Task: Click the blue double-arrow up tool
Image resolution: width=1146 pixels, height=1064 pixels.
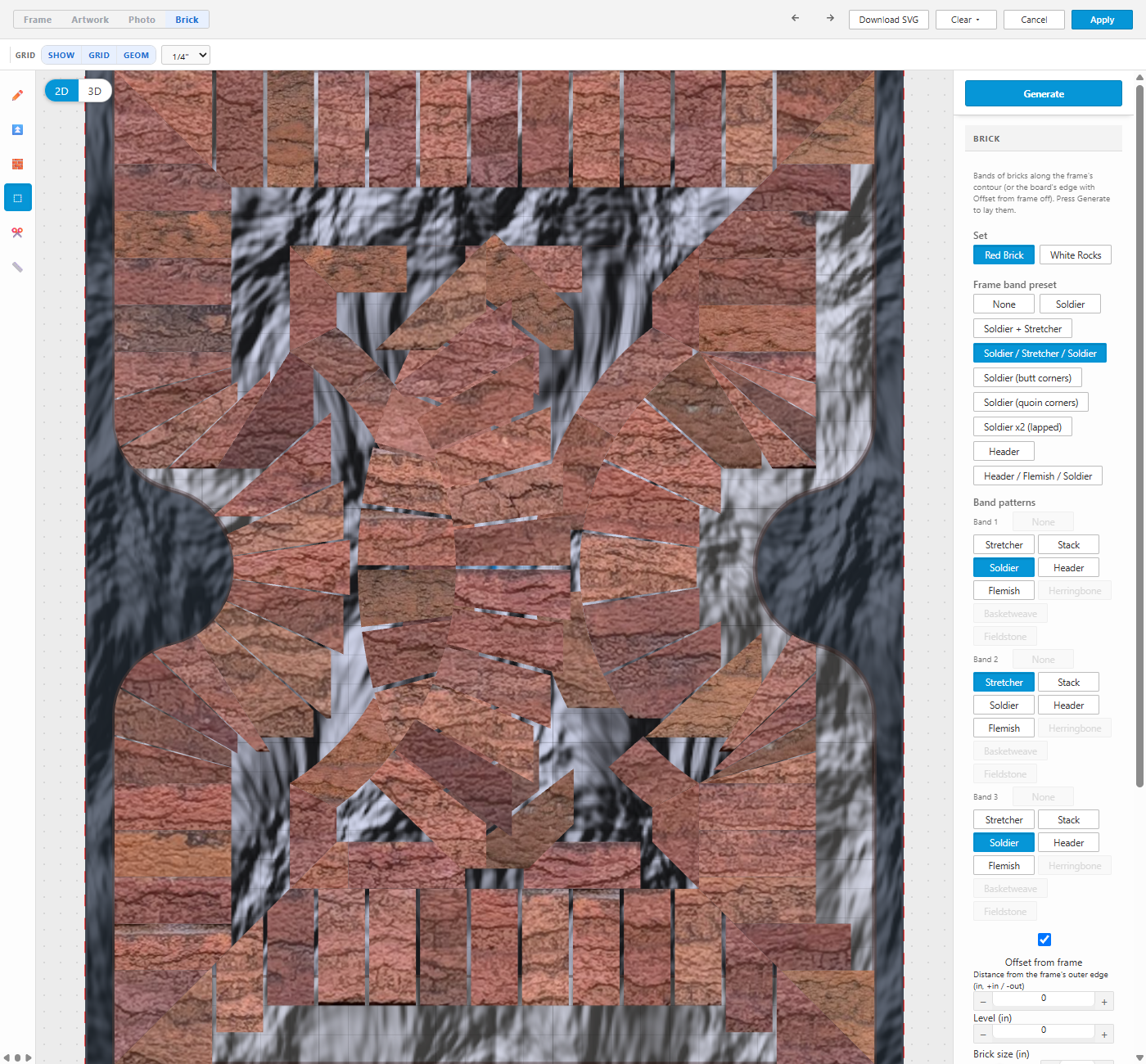Action: pos(17,130)
